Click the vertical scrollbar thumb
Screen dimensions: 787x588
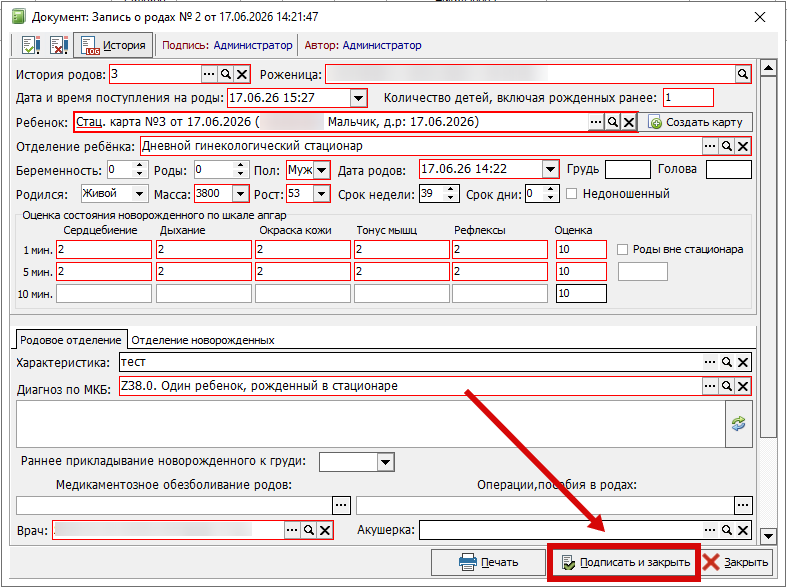click(768, 257)
